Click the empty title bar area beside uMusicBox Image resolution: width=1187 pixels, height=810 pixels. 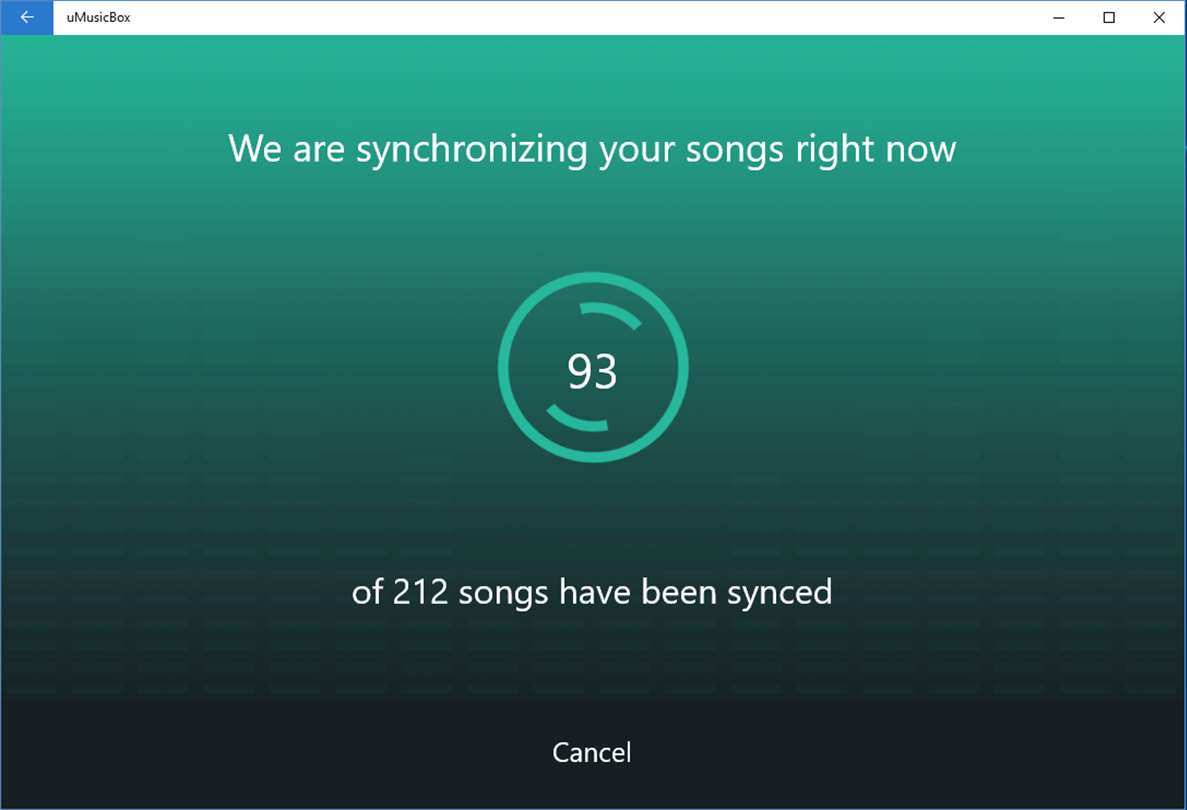tap(583, 17)
